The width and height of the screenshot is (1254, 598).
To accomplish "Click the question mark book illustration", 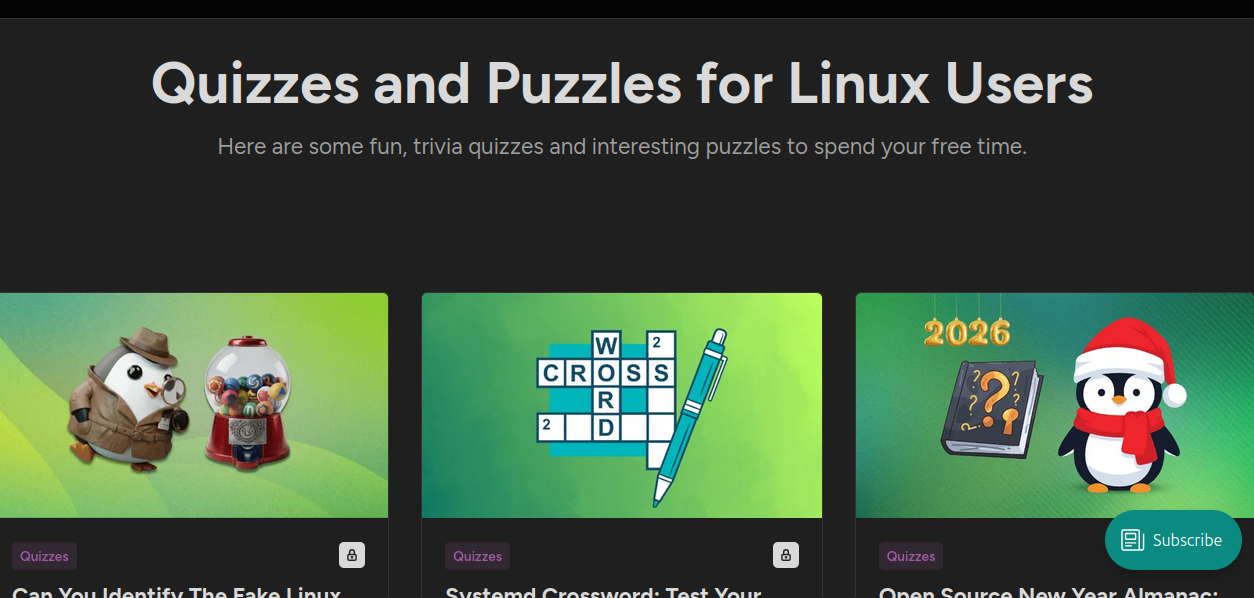I will [x=991, y=408].
